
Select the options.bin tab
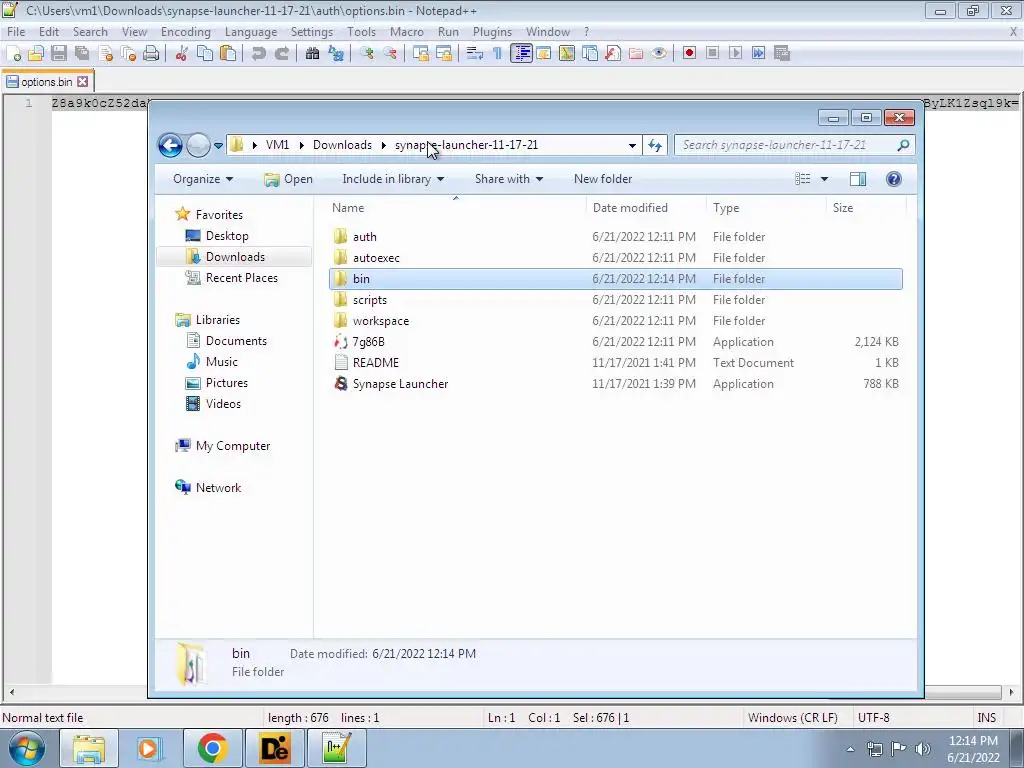click(46, 82)
